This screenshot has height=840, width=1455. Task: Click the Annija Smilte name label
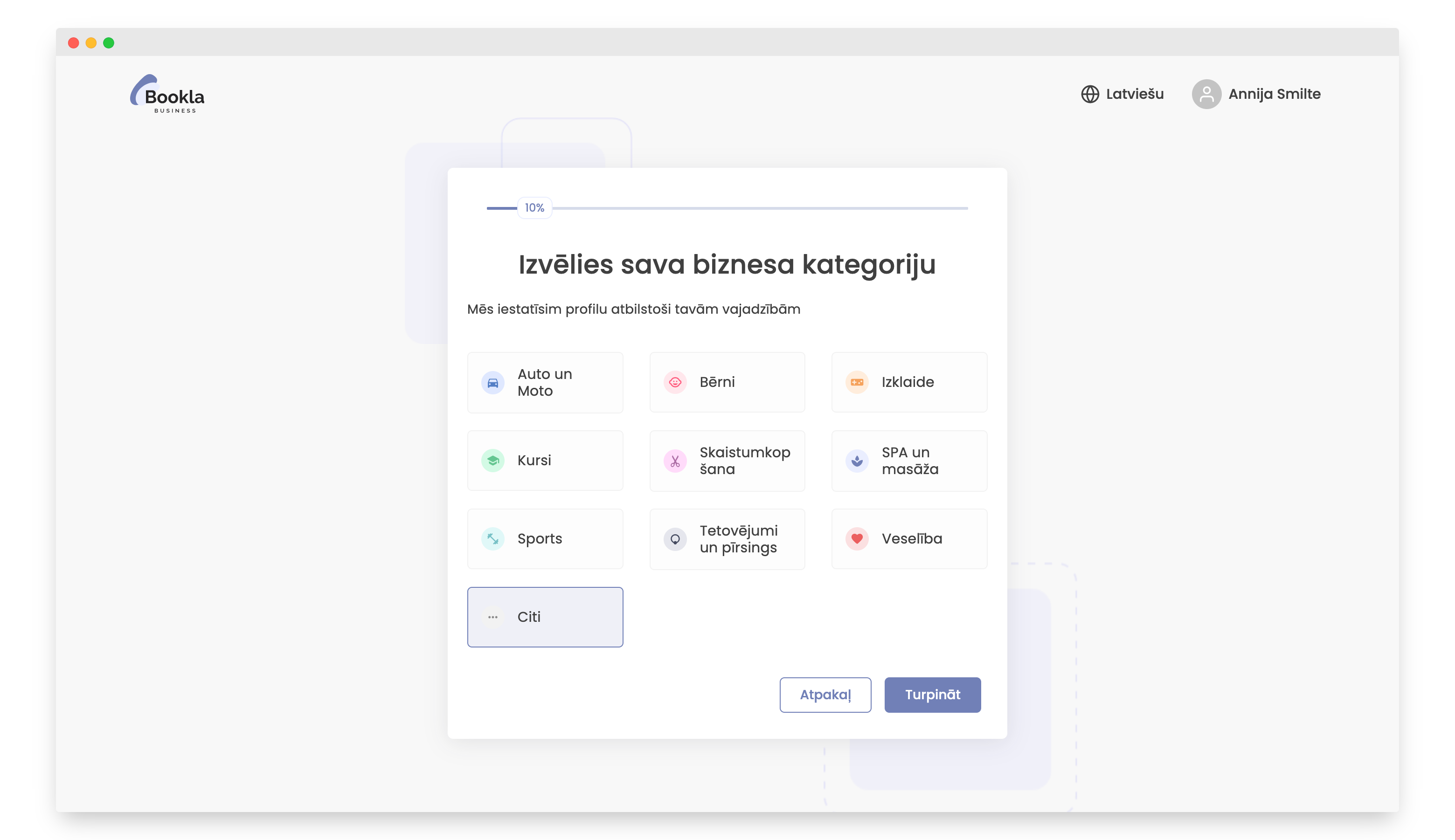(x=1275, y=94)
